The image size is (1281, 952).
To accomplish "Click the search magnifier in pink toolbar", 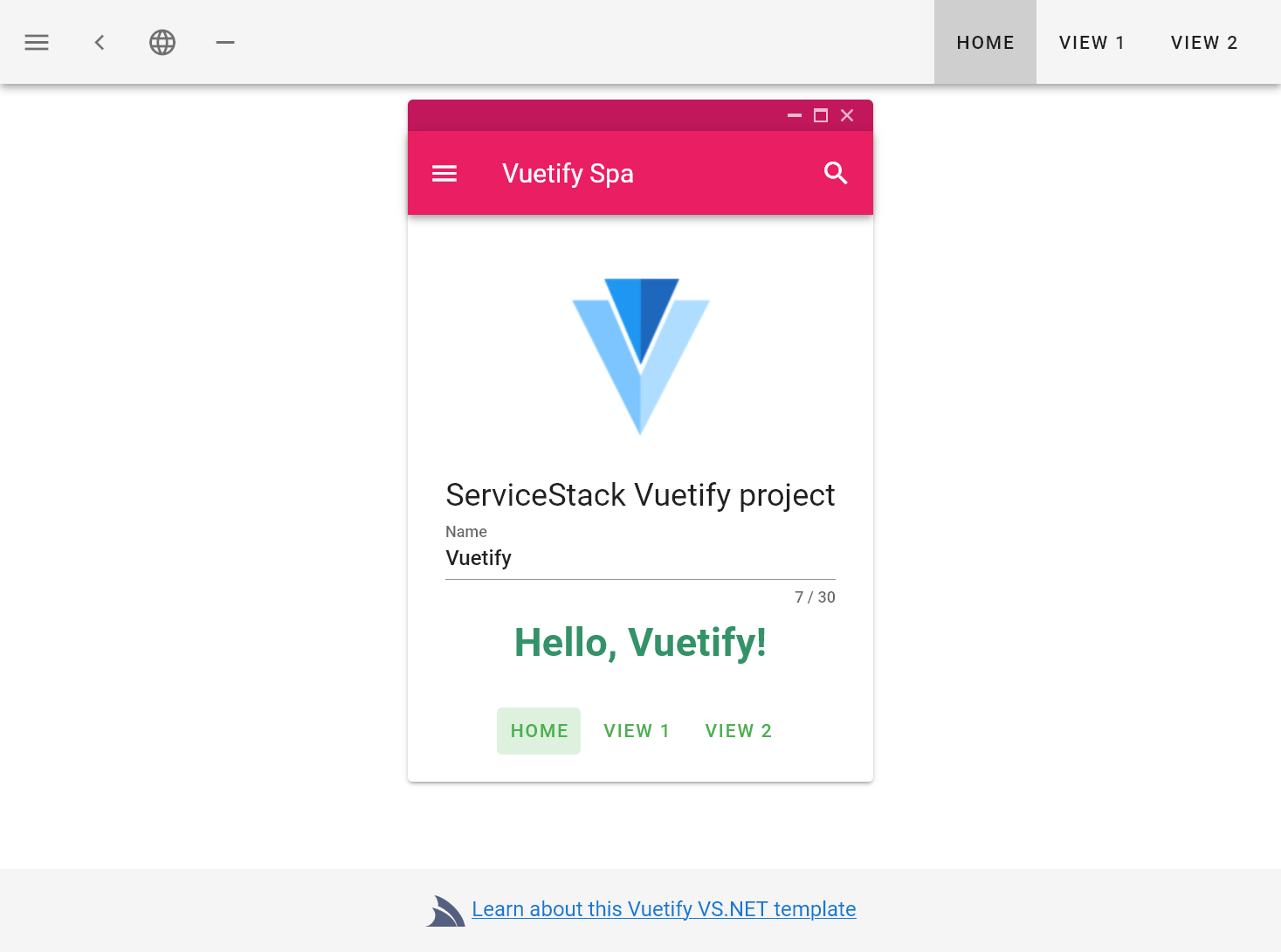I will [836, 173].
